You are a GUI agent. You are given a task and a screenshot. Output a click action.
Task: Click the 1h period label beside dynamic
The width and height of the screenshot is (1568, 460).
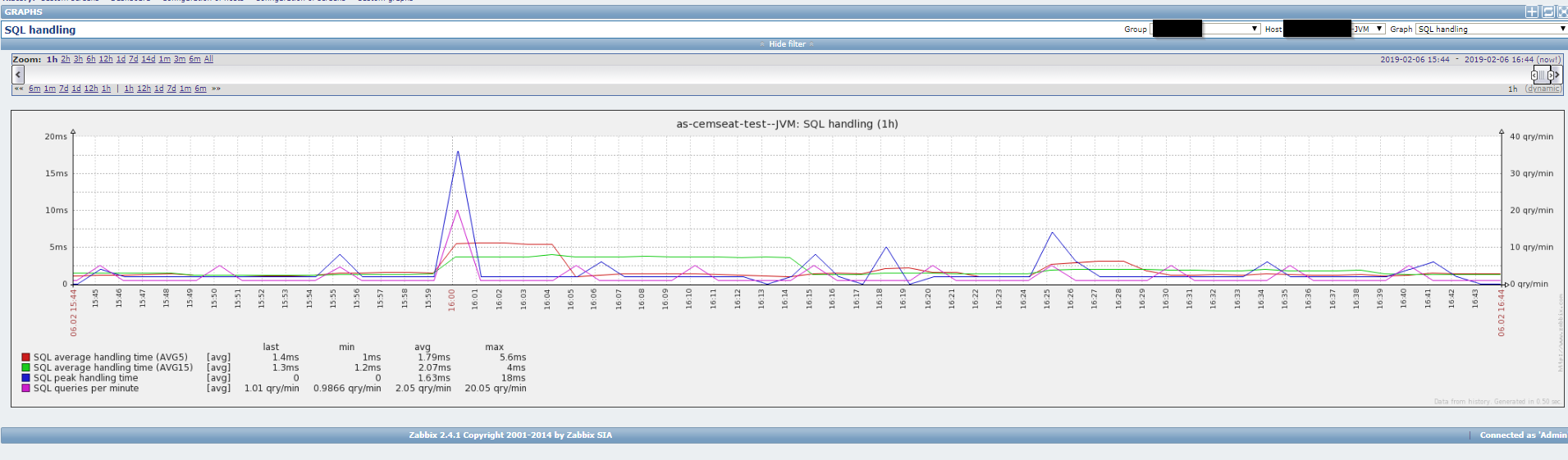click(x=1512, y=89)
